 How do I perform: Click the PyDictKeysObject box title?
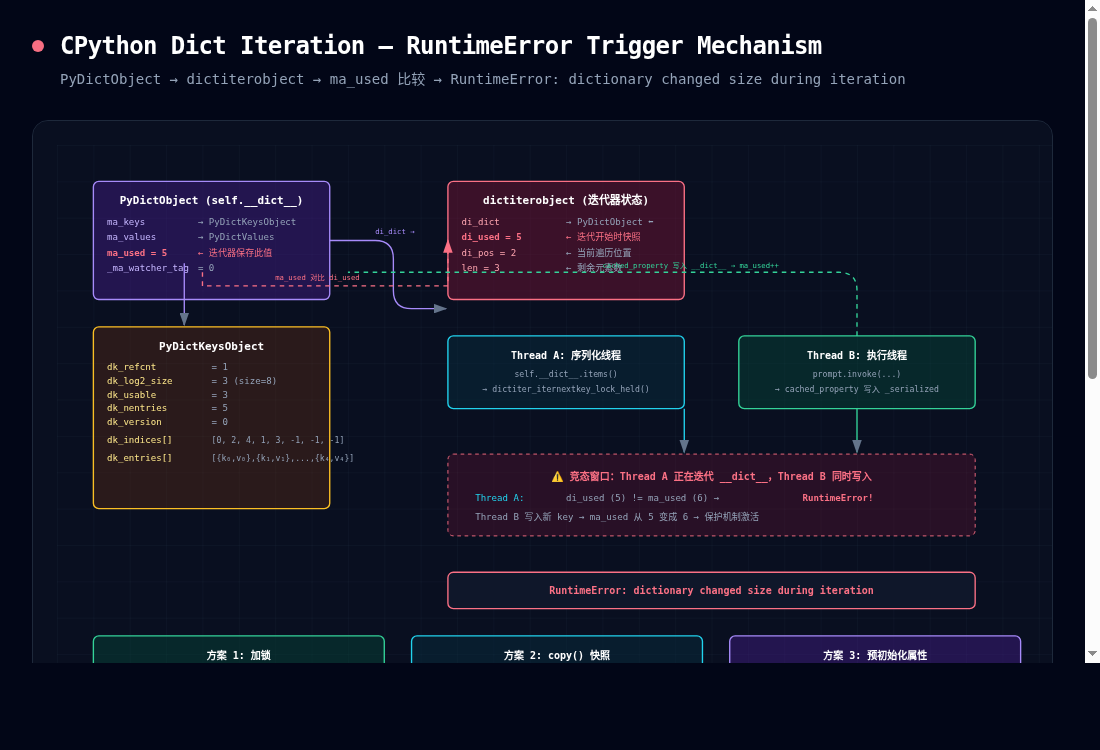[x=211, y=346]
